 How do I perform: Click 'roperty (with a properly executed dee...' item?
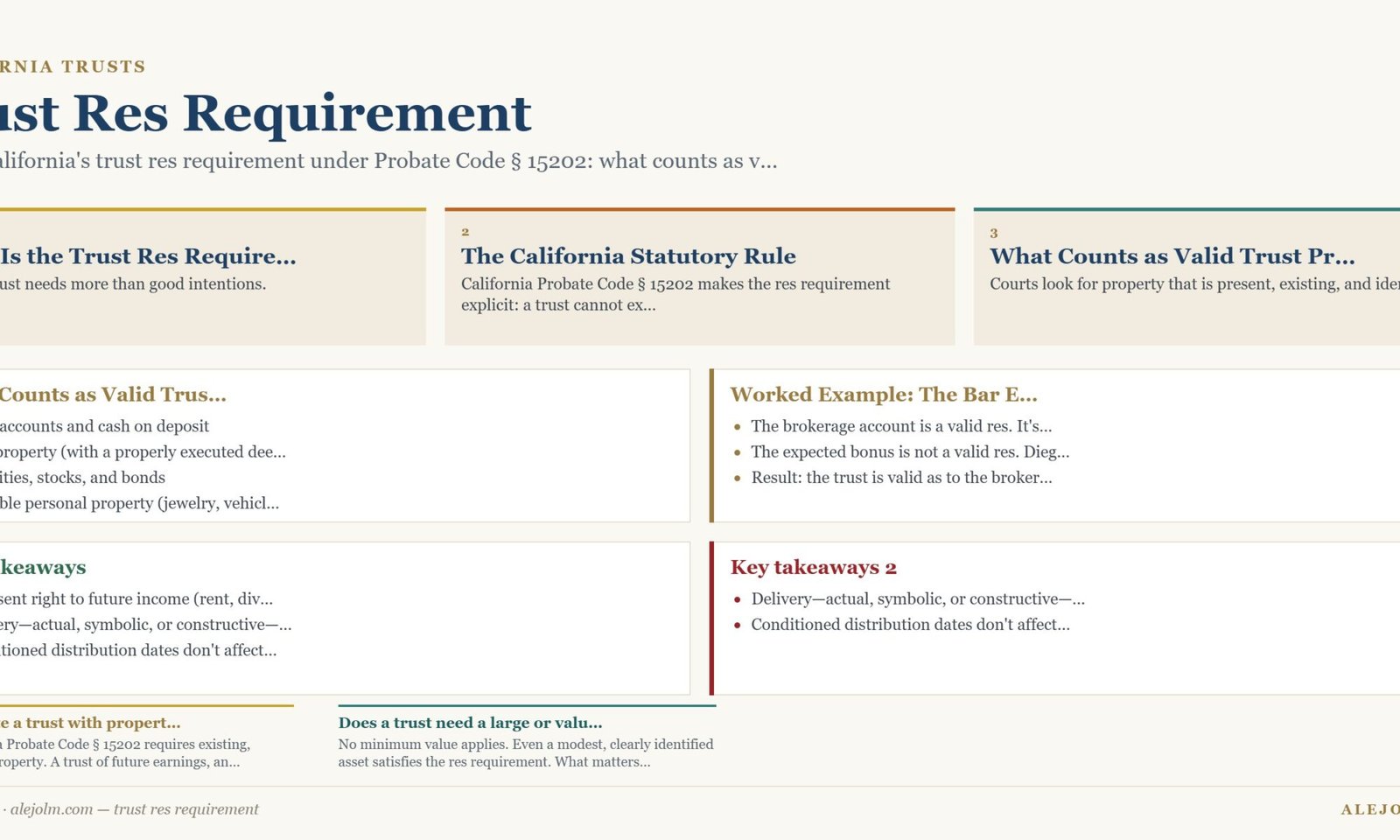coord(143,451)
